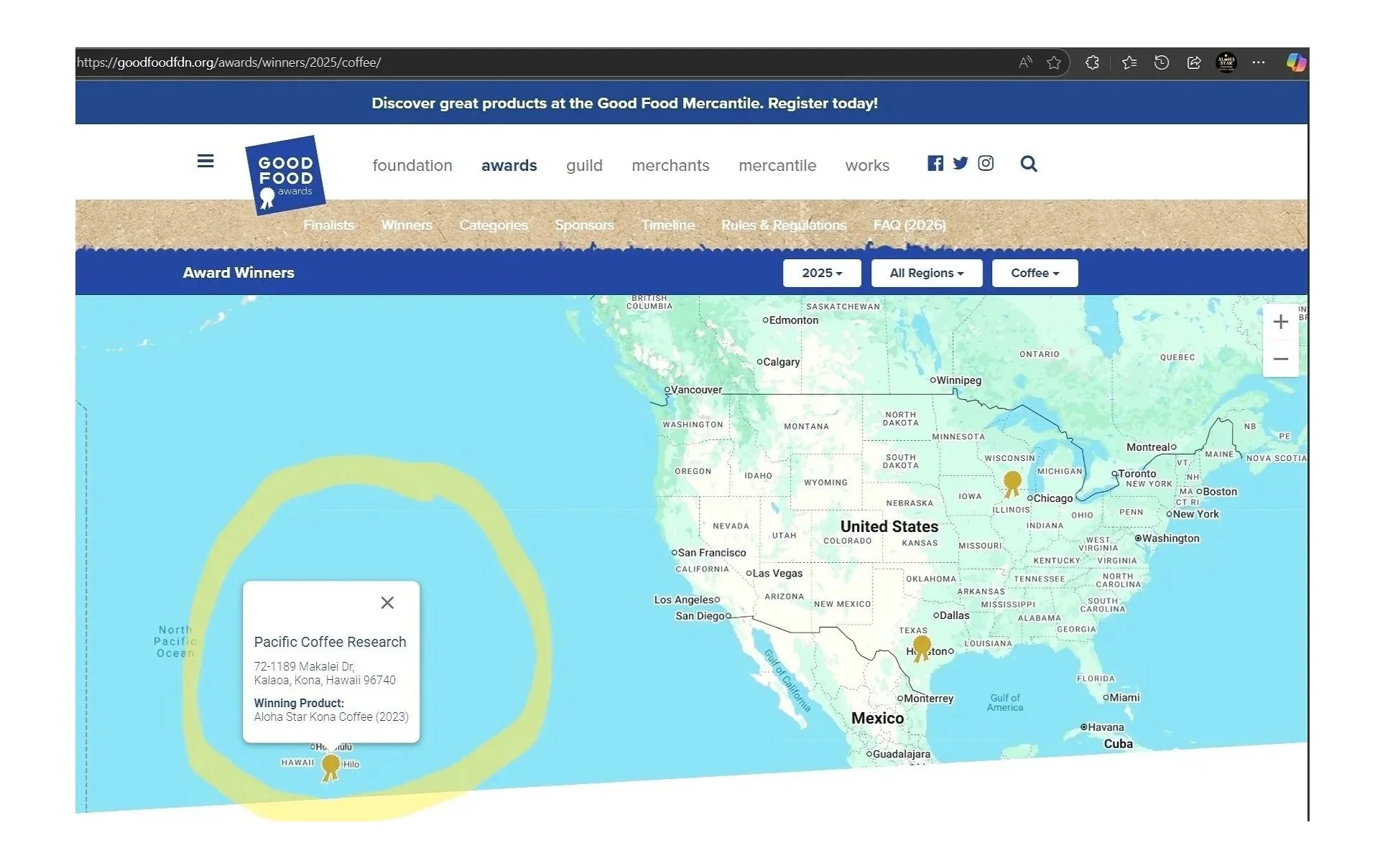Open browser history icon
This screenshot has height=868, width=1385.
(x=1162, y=62)
